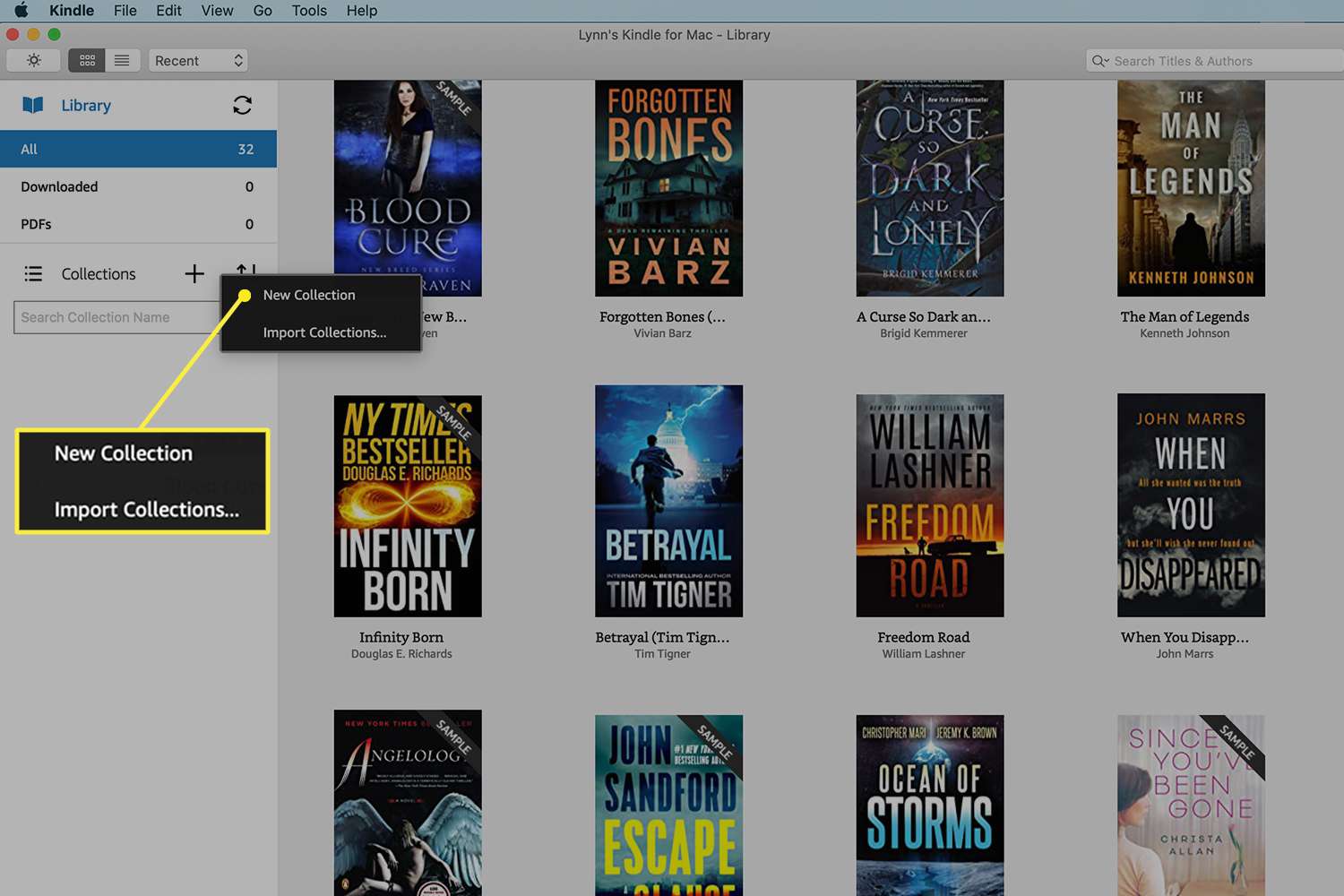Click author name Vivian Barz

[x=662, y=333]
